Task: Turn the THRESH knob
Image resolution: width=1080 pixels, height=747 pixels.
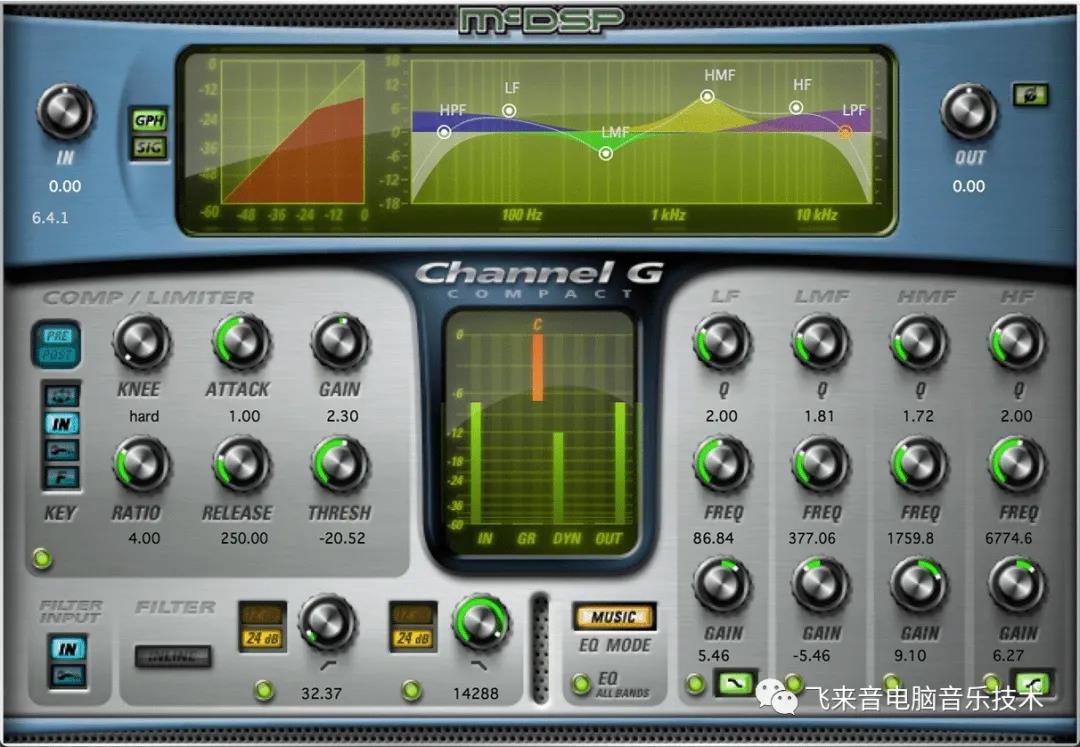Action: point(340,464)
